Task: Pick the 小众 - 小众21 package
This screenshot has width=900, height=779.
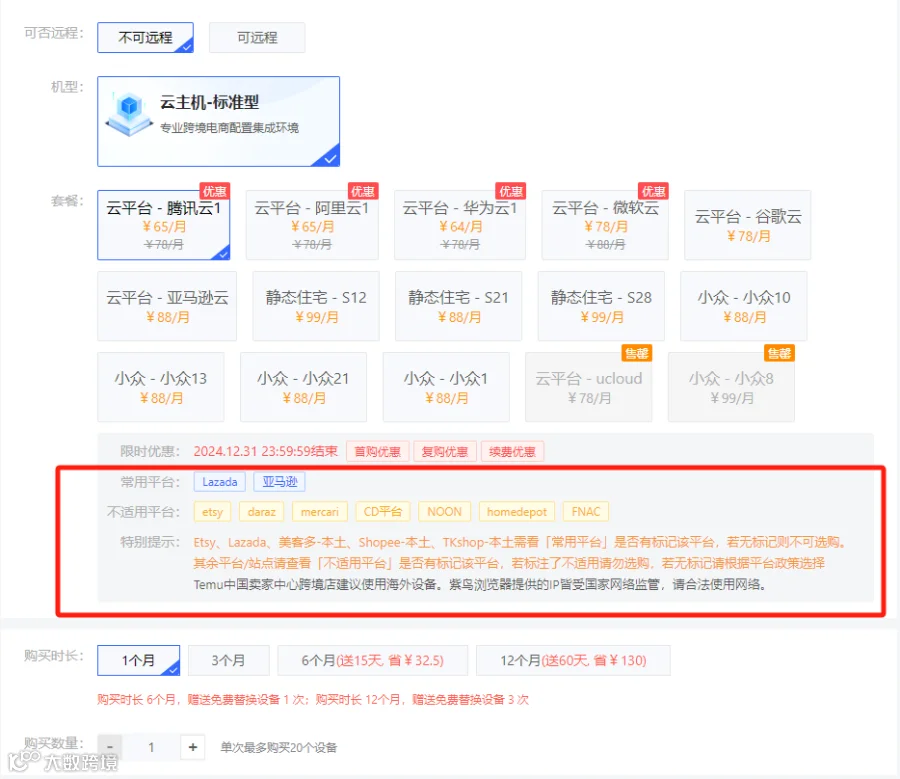Action: coord(303,387)
